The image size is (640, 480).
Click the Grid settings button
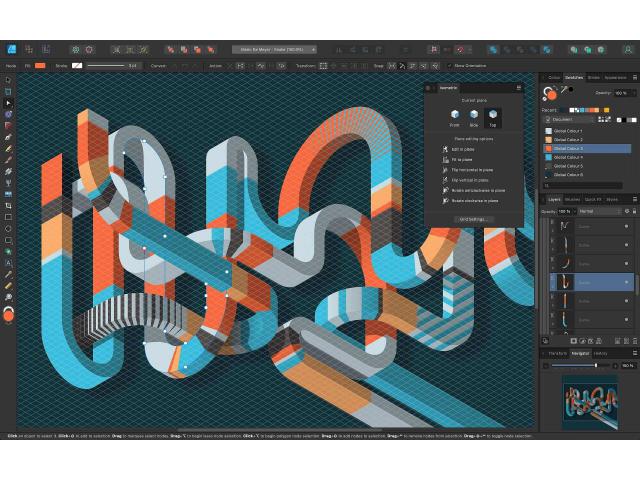[x=472, y=219]
